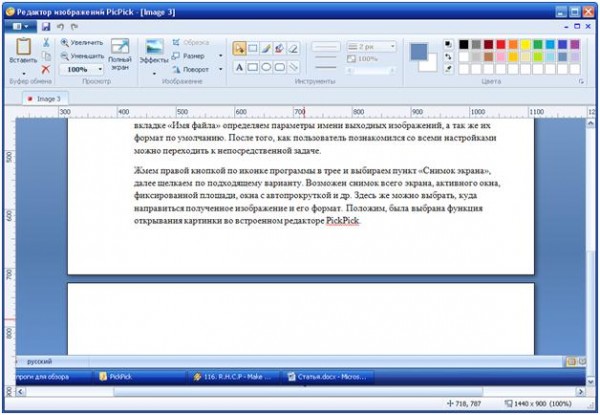Select the paint bucket fill tool
The width and height of the screenshot is (600, 415).
tap(279, 49)
